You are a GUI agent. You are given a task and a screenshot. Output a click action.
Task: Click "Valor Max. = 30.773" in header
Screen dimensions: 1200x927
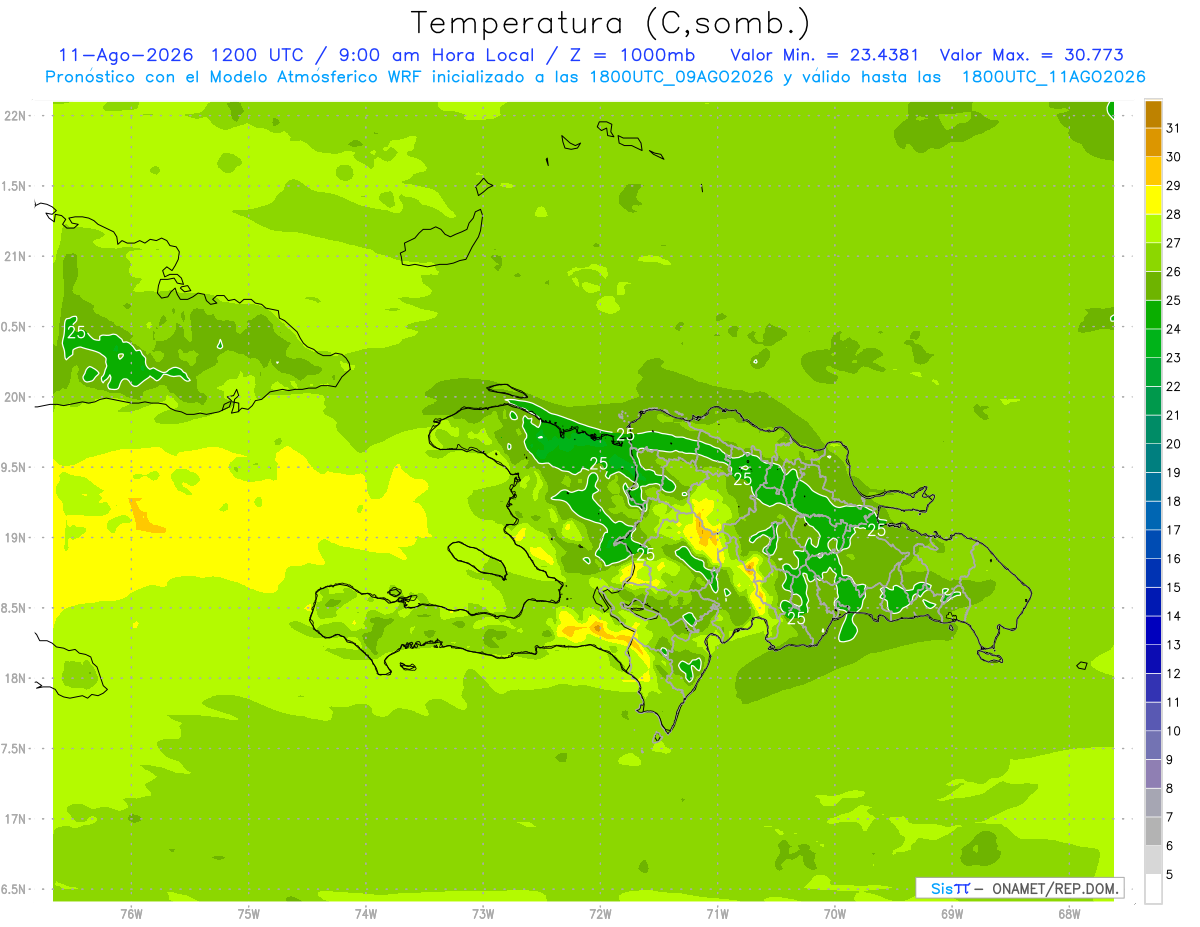1032,55
